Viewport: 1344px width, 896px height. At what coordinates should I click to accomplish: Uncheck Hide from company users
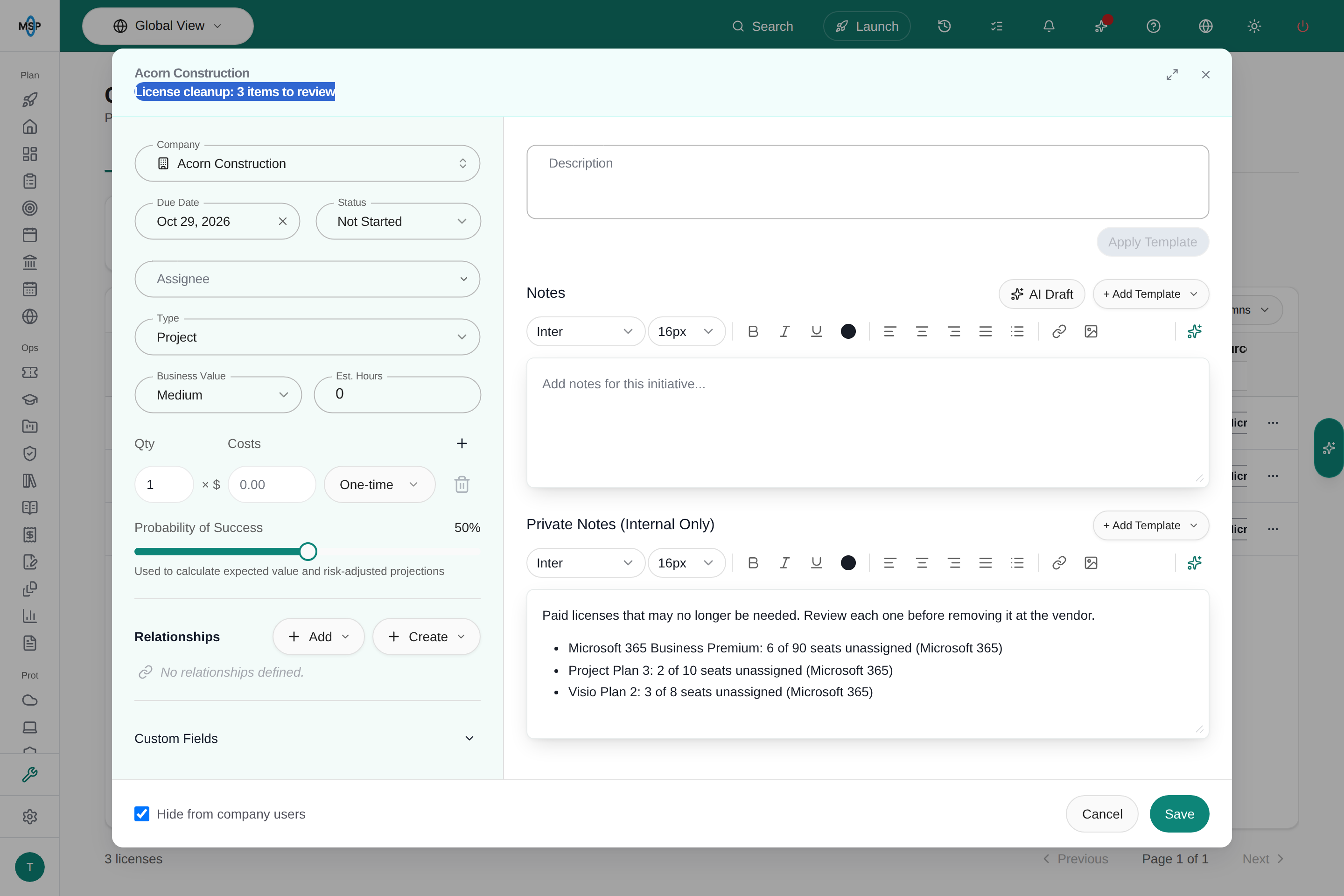pyautogui.click(x=142, y=814)
